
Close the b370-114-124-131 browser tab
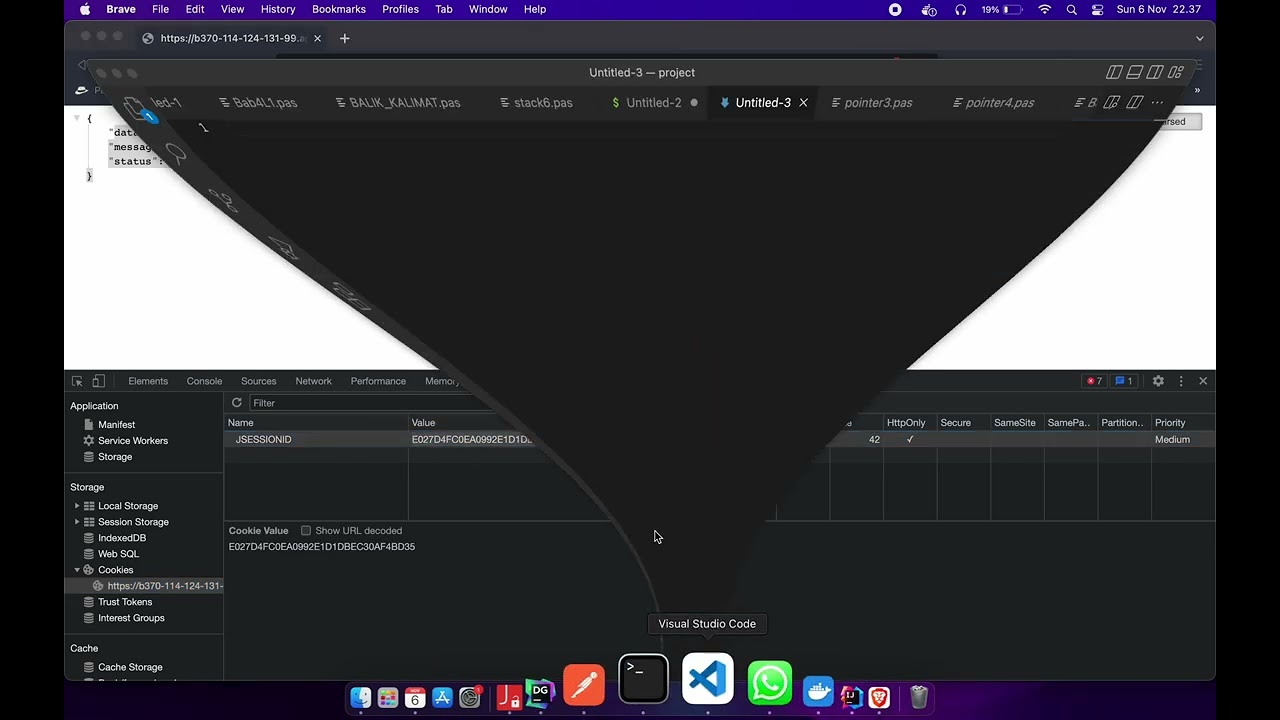(318, 38)
